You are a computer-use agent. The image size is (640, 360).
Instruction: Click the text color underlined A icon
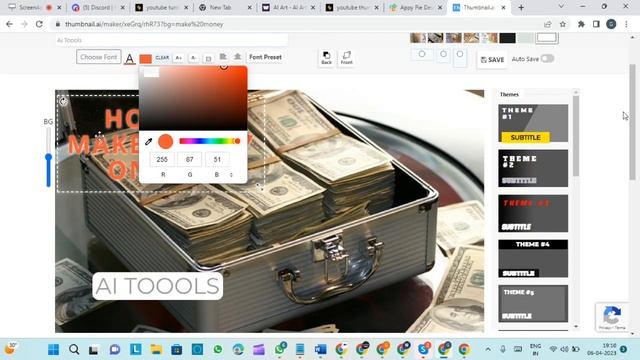pos(129,58)
